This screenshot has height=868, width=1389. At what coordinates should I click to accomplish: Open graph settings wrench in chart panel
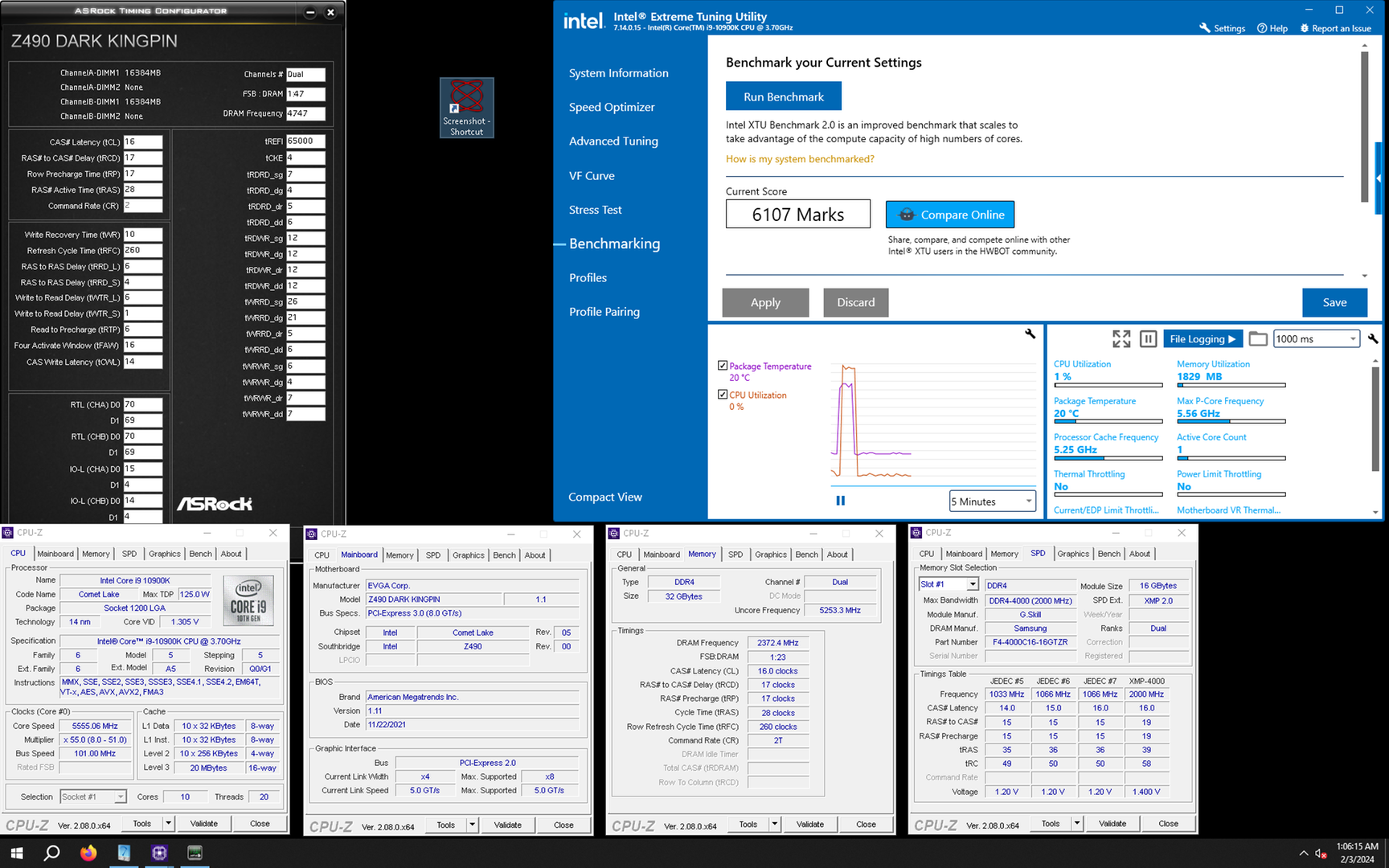[1030, 334]
